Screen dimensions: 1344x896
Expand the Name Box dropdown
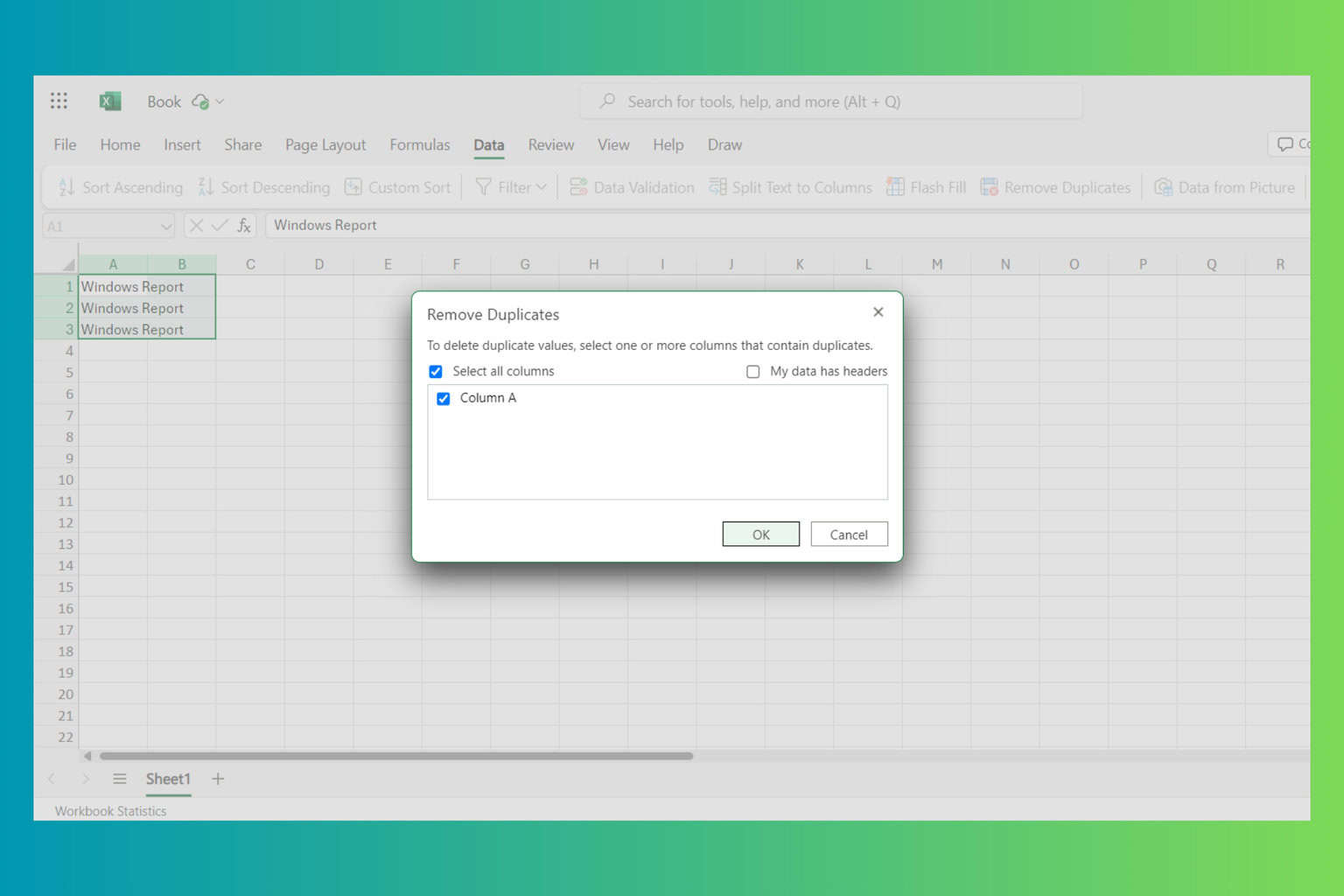165,227
